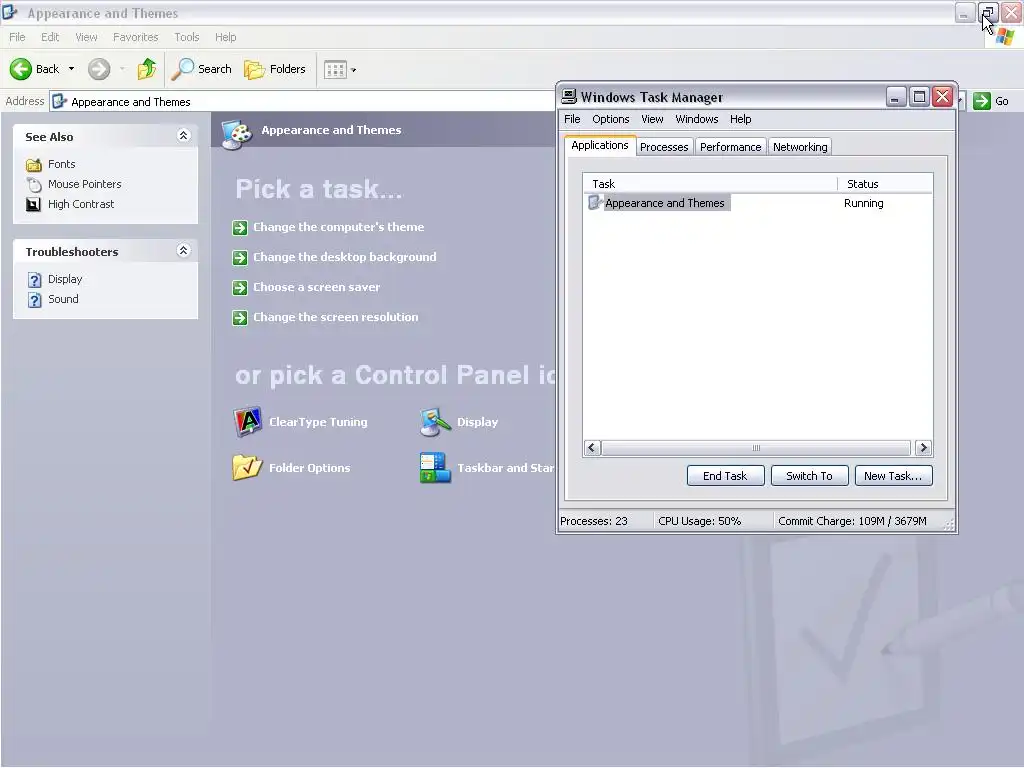The height and width of the screenshot is (768, 1024).
Task: Open the Display troubleshooter help icon
Action: 34,280
